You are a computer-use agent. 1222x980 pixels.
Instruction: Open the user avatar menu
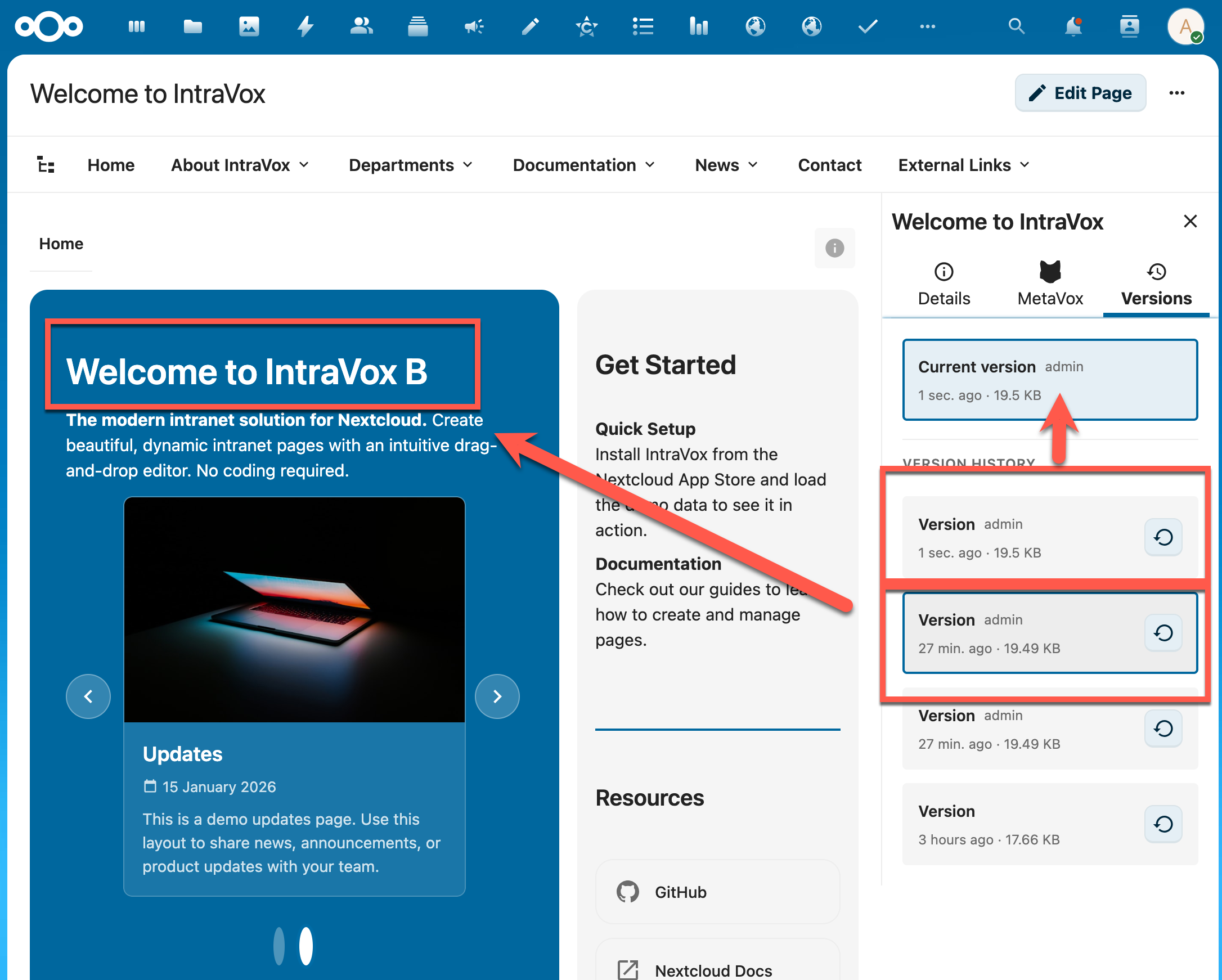tap(1186, 26)
